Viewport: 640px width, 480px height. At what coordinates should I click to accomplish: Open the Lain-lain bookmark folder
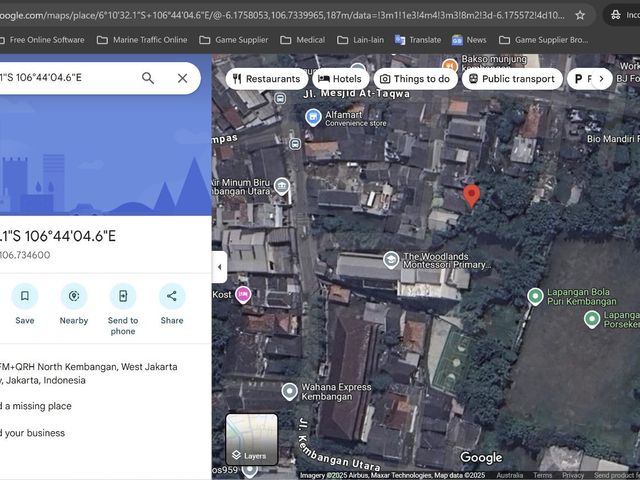(x=360, y=40)
